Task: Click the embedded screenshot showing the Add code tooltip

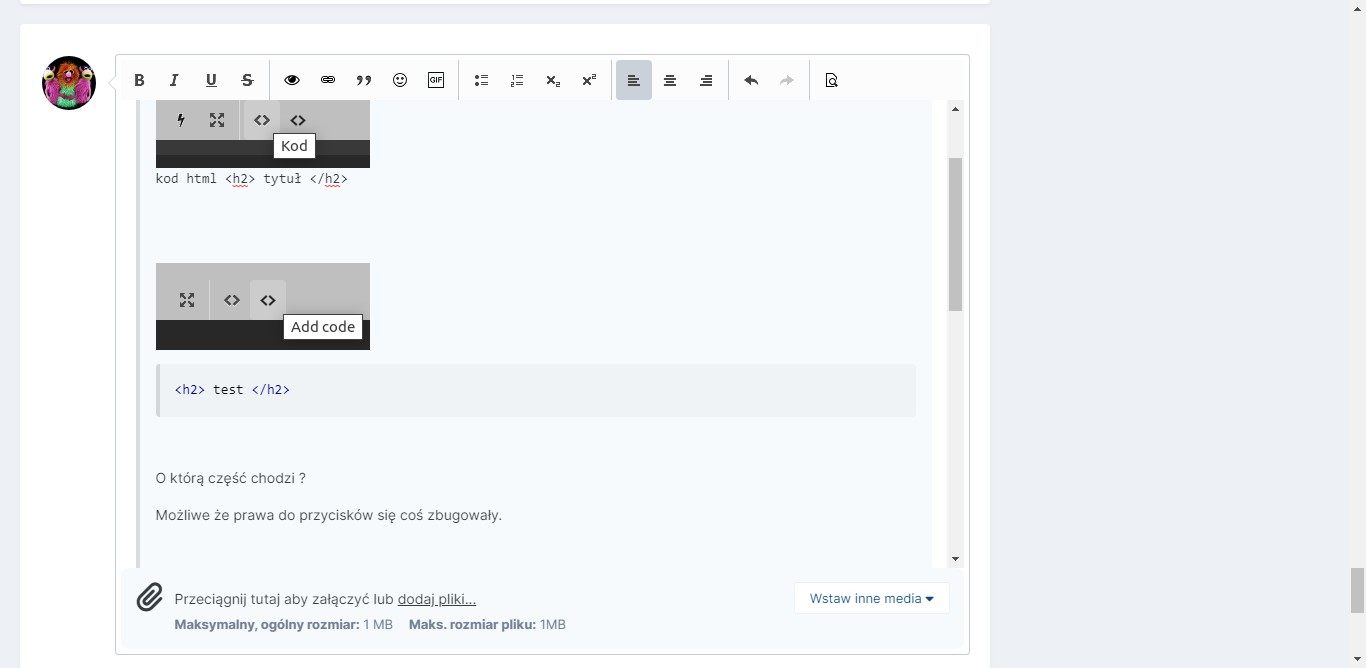Action: click(263, 306)
